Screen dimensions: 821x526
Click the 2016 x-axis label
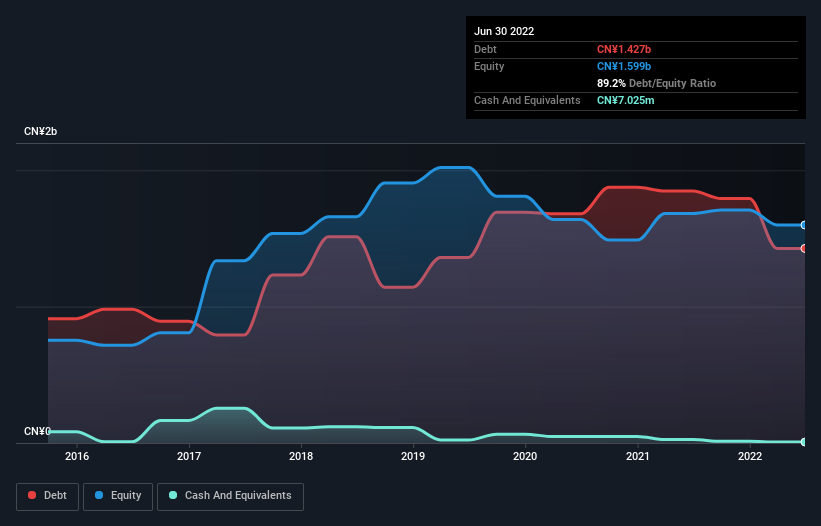click(x=77, y=456)
